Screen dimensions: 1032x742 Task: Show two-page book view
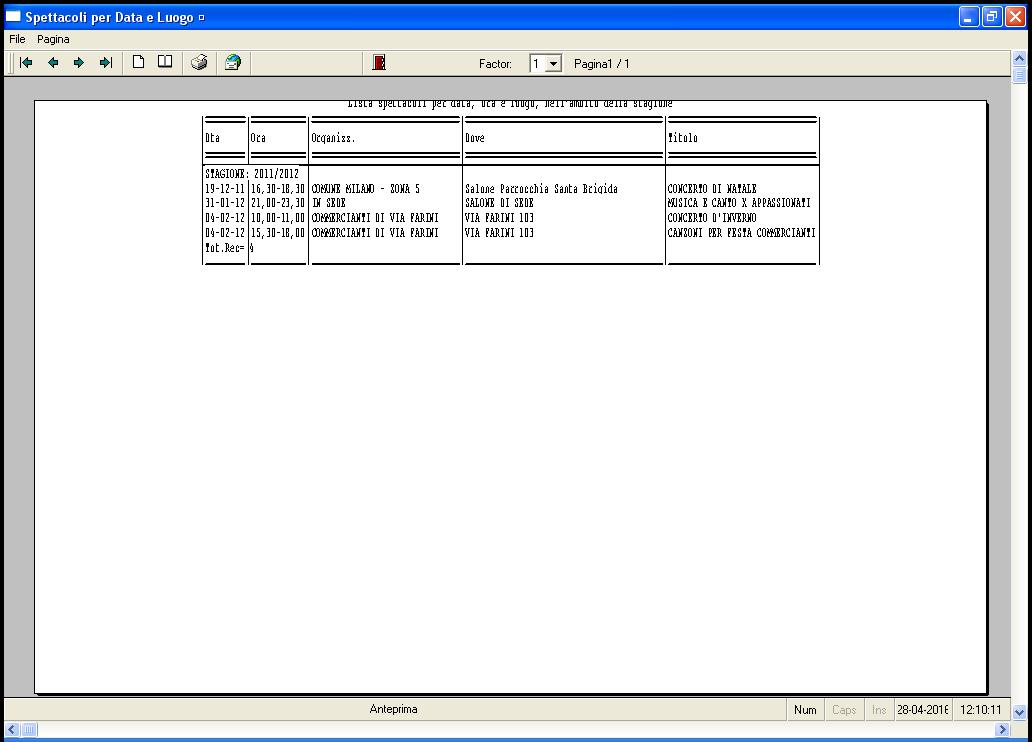pyautogui.click(x=165, y=63)
